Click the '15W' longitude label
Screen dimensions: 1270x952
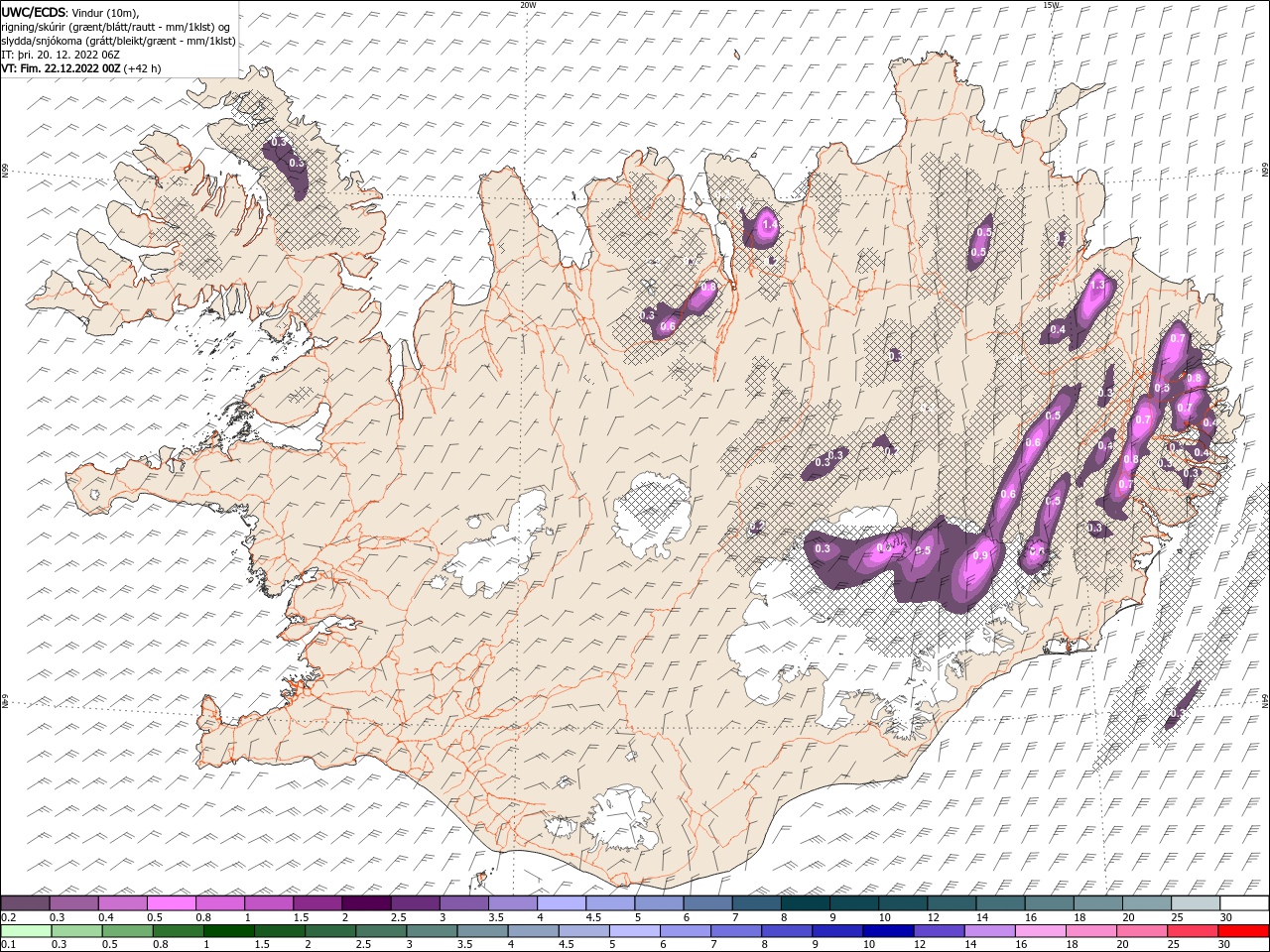point(1052,5)
